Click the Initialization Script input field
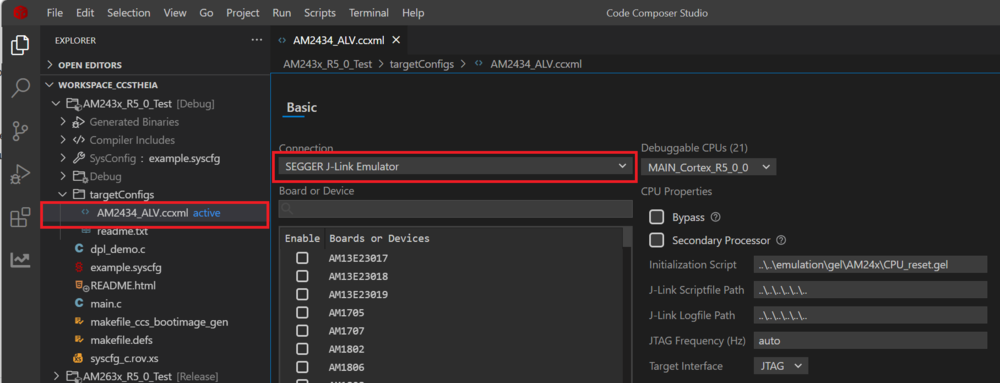 tap(870, 264)
